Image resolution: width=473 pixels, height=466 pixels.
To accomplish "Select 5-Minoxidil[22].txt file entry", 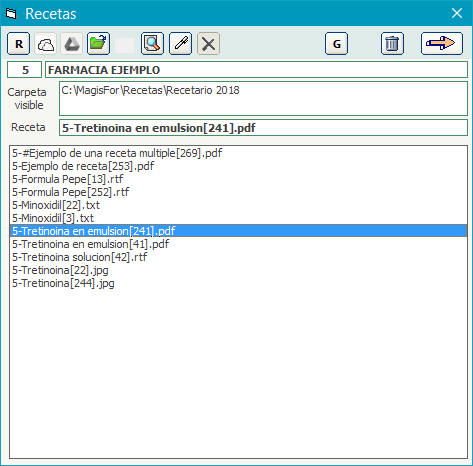I will pos(56,205).
